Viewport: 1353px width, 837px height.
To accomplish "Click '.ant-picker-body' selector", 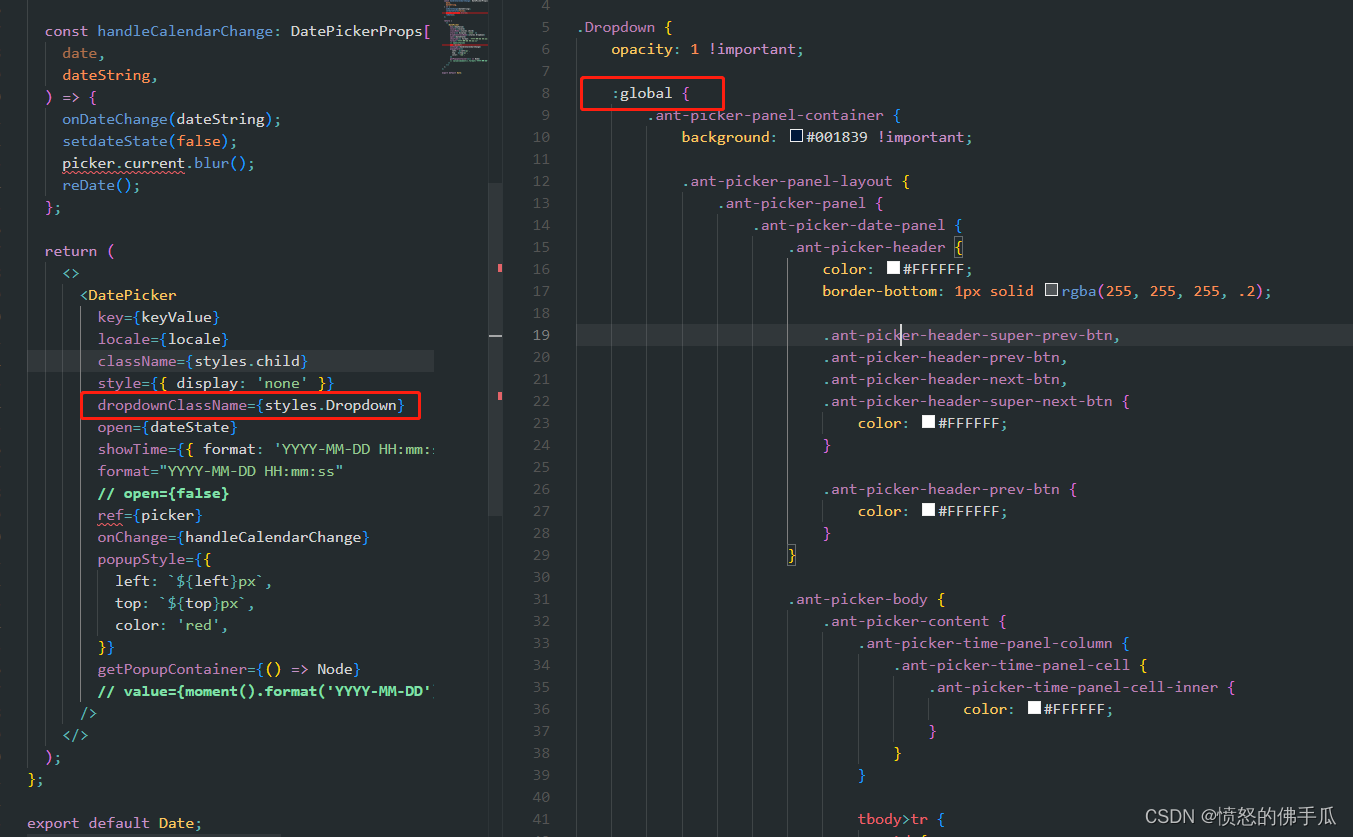I will coord(856,599).
